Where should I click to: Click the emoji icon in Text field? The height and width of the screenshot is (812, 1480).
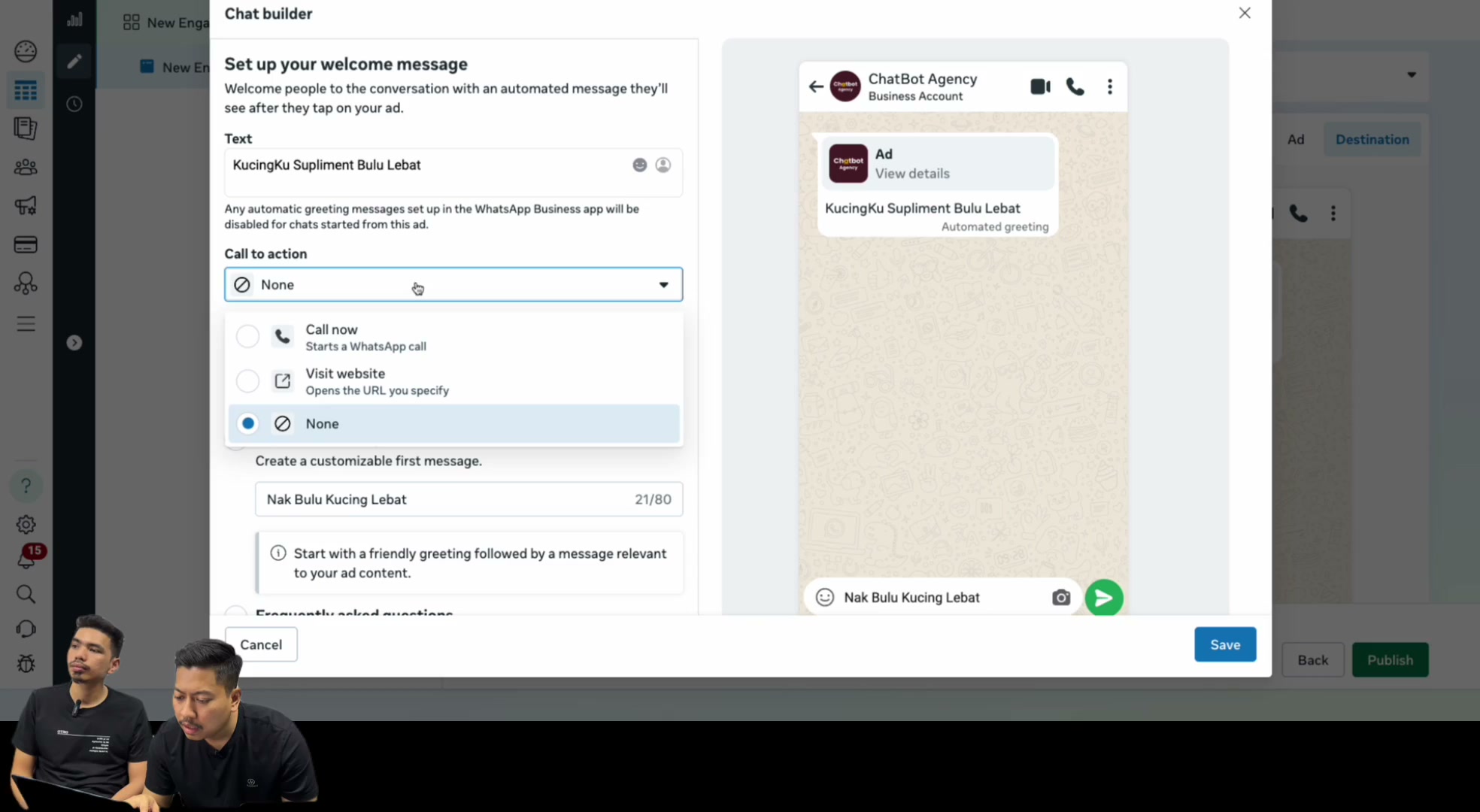pos(639,165)
